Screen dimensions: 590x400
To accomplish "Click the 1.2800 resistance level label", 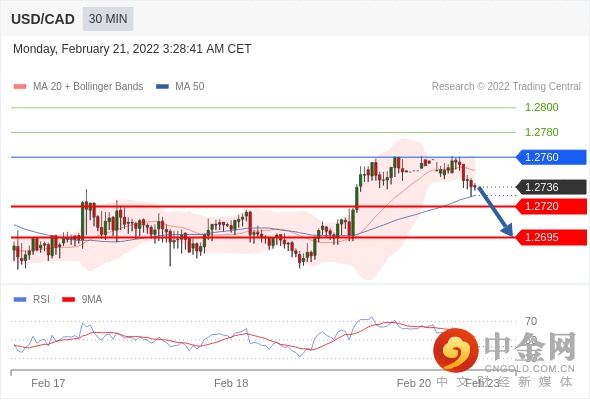I will coord(541,108).
